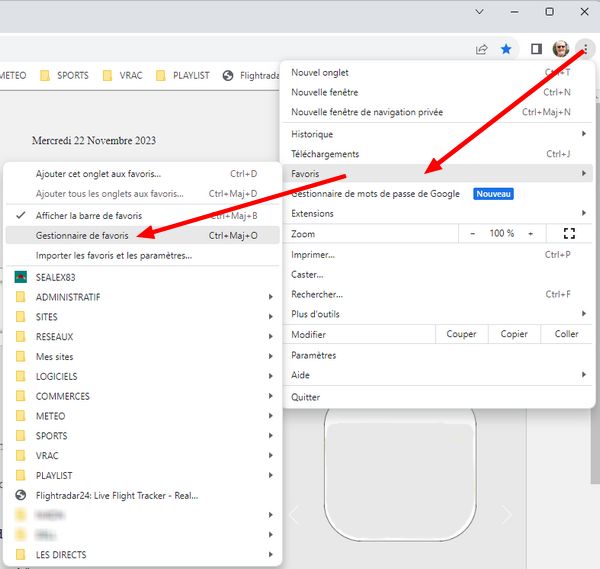Select Caster... menu entry
This screenshot has height=569, width=600.
[438, 274]
